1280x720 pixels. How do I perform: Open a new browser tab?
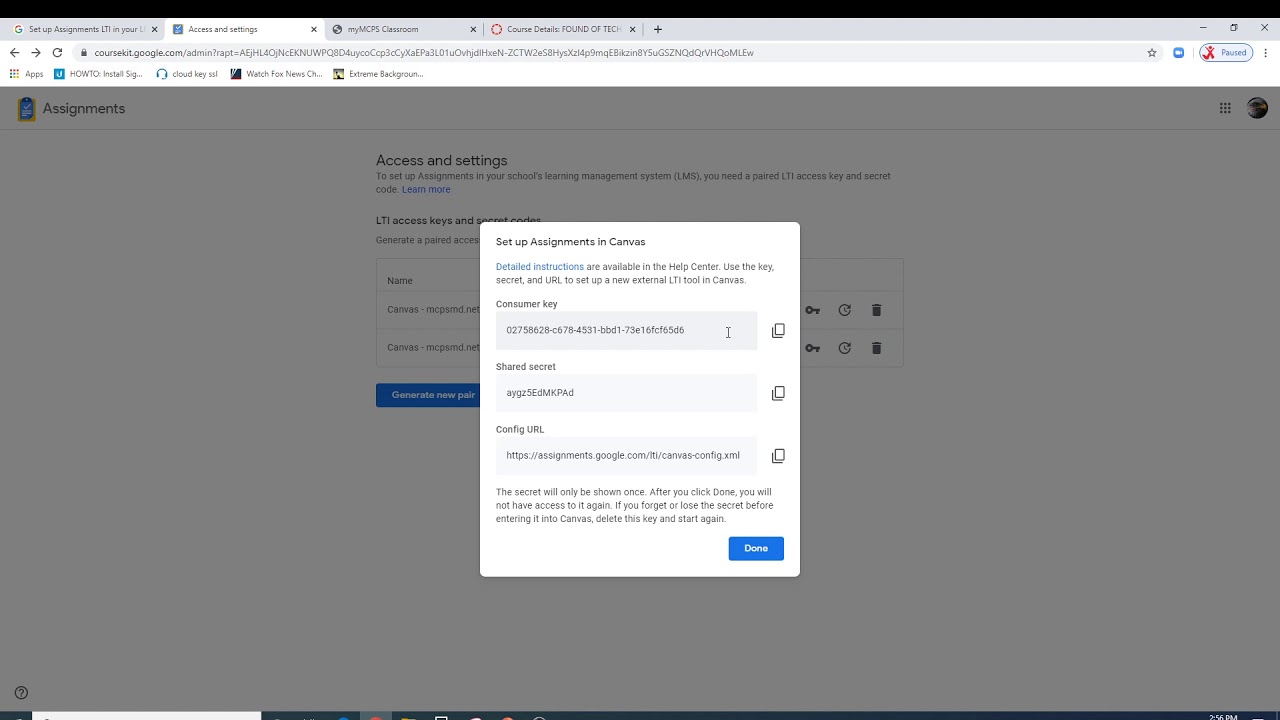[657, 29]
